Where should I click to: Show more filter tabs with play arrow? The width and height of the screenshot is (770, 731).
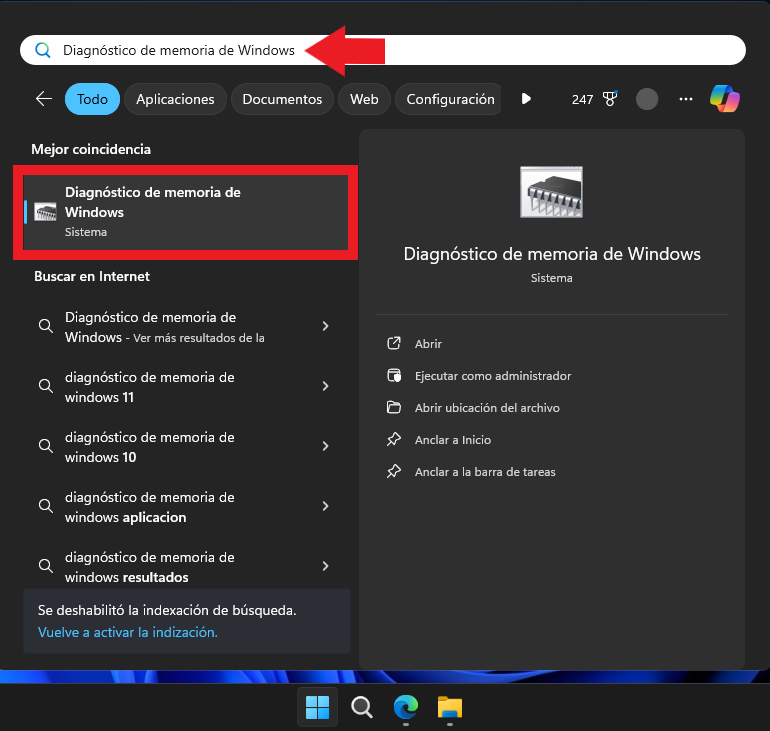526,99
